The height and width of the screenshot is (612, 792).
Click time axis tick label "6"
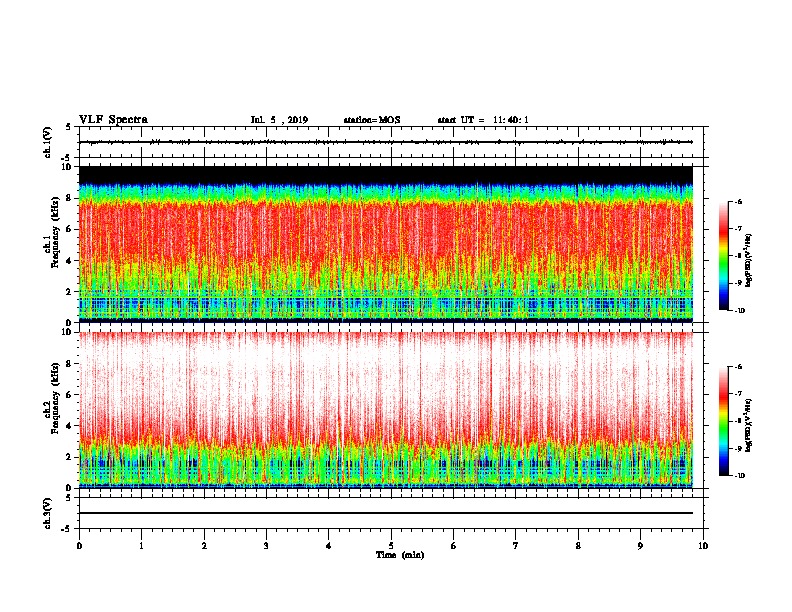coord(454,546)
